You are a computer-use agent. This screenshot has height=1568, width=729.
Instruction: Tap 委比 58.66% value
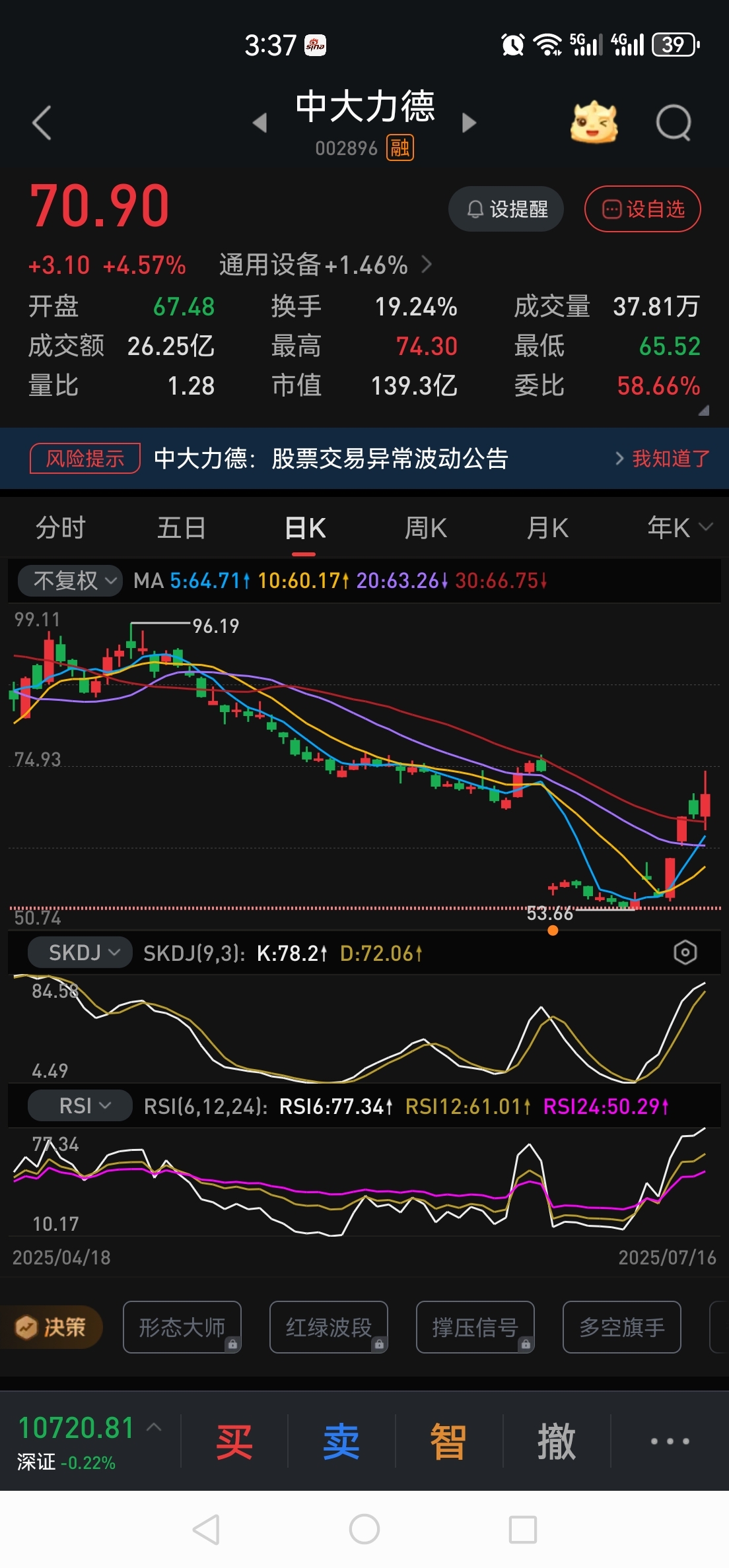click(x=658, y=386)
